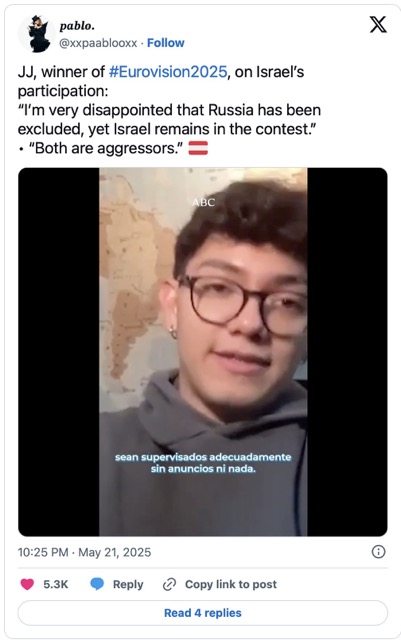Click the chain link icon
Screen dimensions: 401x640
coord(169,584)
